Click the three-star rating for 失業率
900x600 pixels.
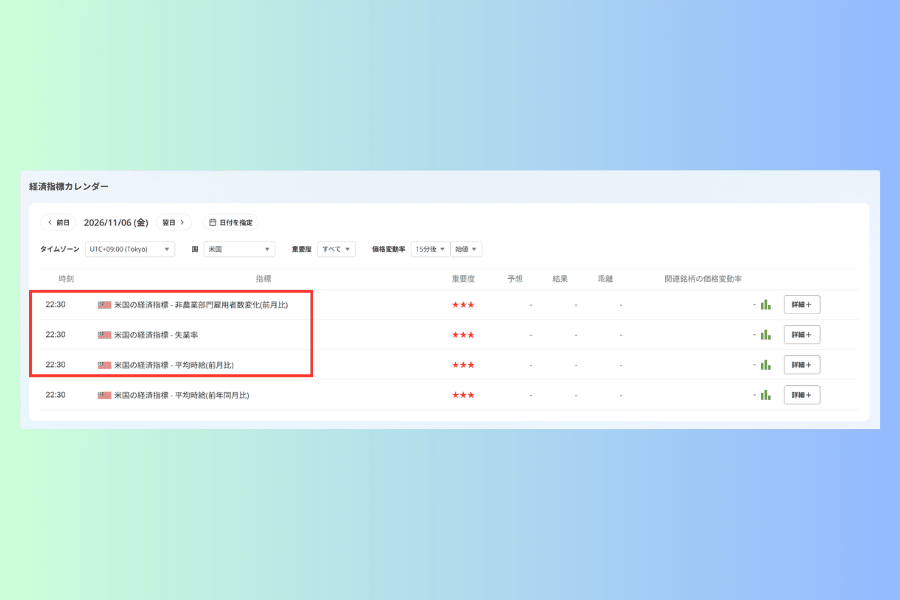pos(463,335)
